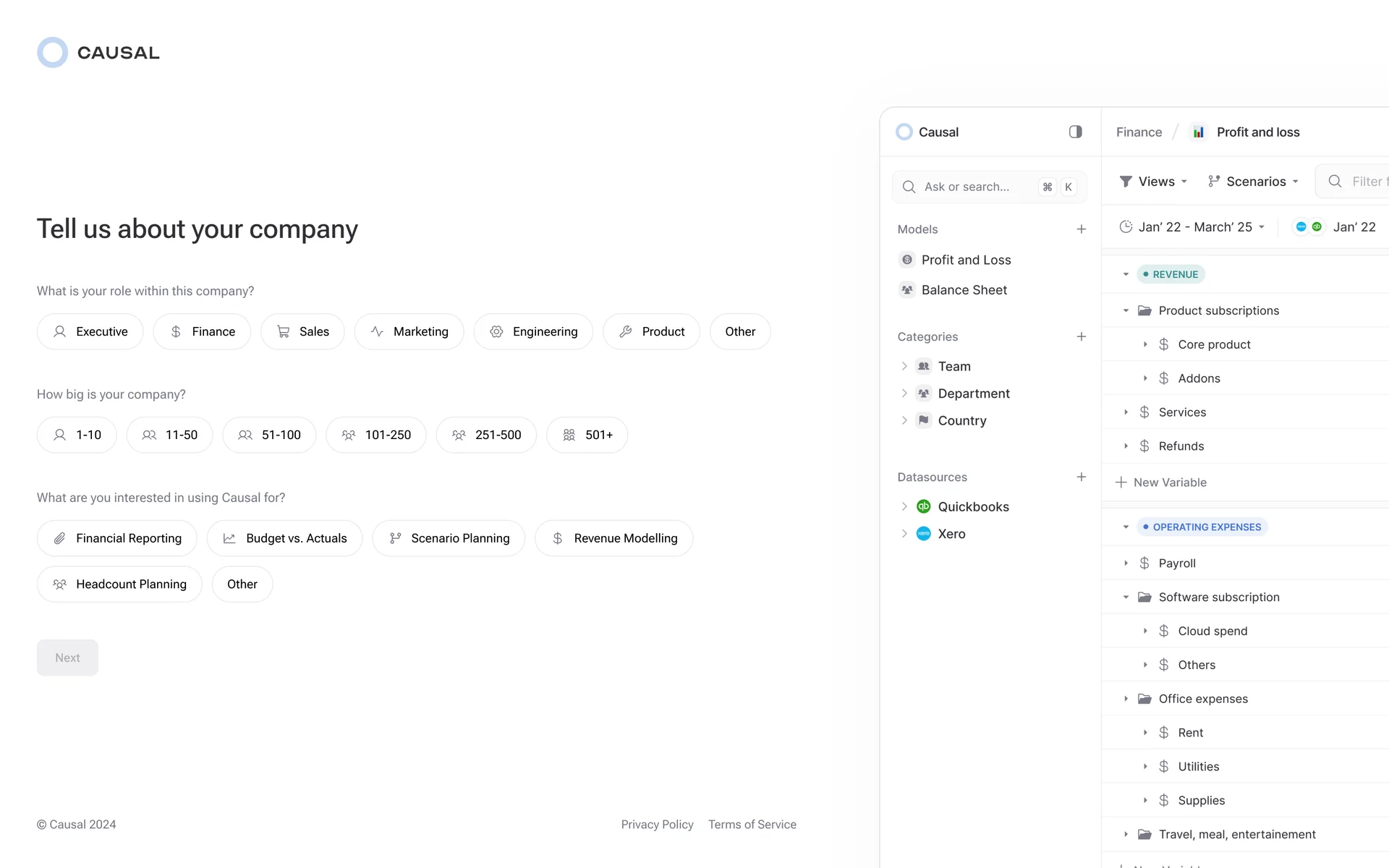Add a datasource with the plus icon
The image size is (1389, 868).
click(1081, 477)
